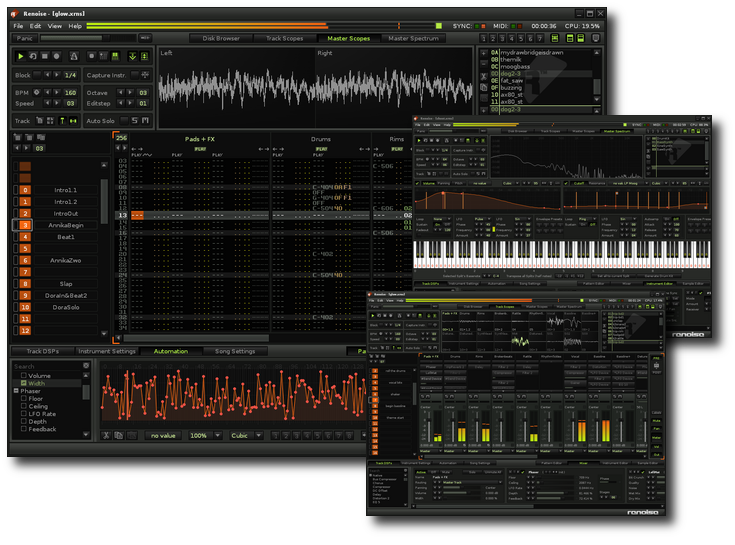The height and width of the screenshot is (545, 735).
Task: Toggle the Auto Solo switch
Action: point(124,121)
